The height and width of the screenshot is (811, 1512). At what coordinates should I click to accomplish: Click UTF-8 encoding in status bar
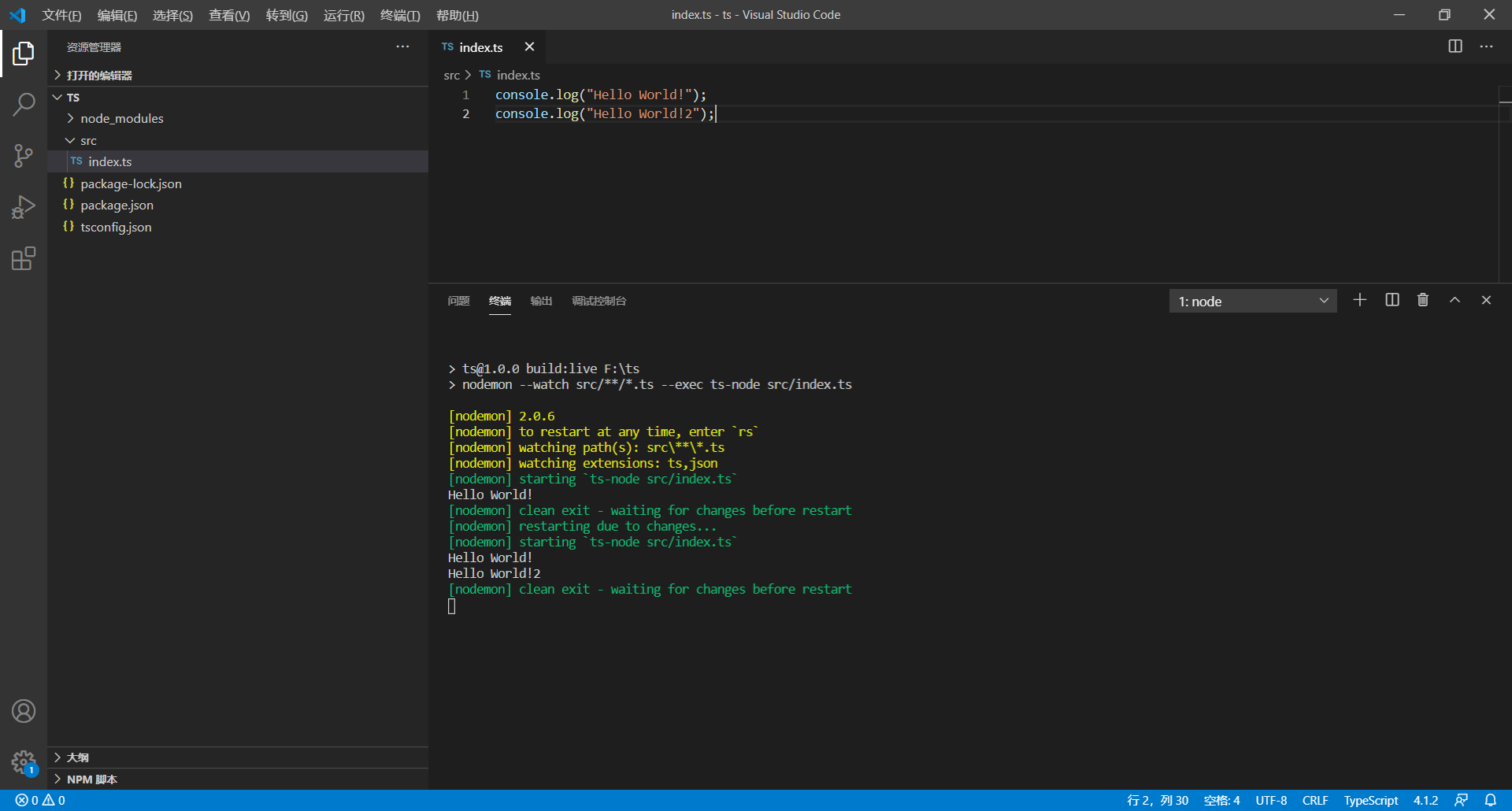tap(1271, 800)
